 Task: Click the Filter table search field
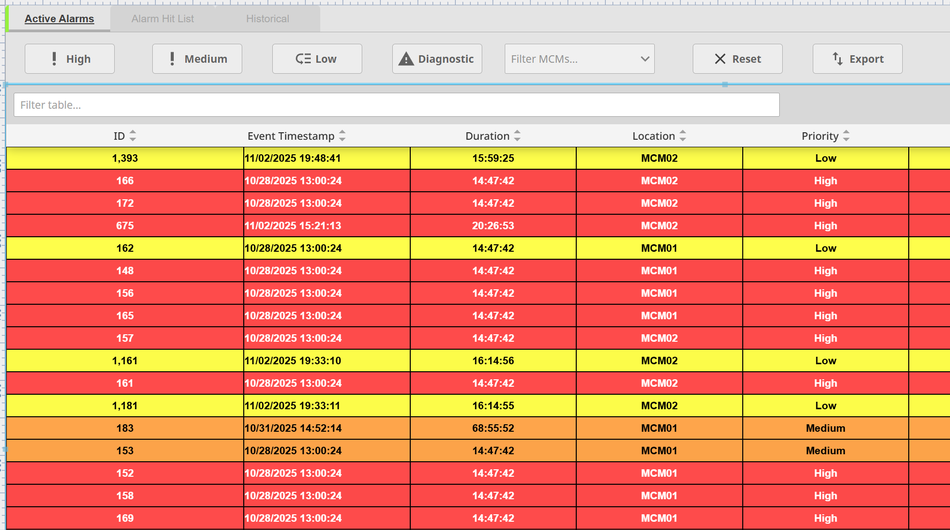pos(396,105)
